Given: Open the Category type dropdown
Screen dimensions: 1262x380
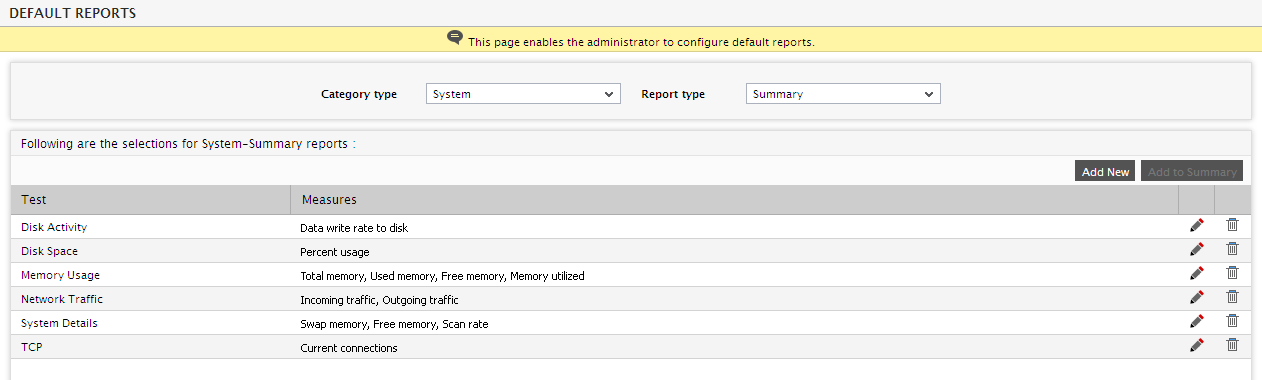Looking at the screenshot, I should [x=524, y=94].
